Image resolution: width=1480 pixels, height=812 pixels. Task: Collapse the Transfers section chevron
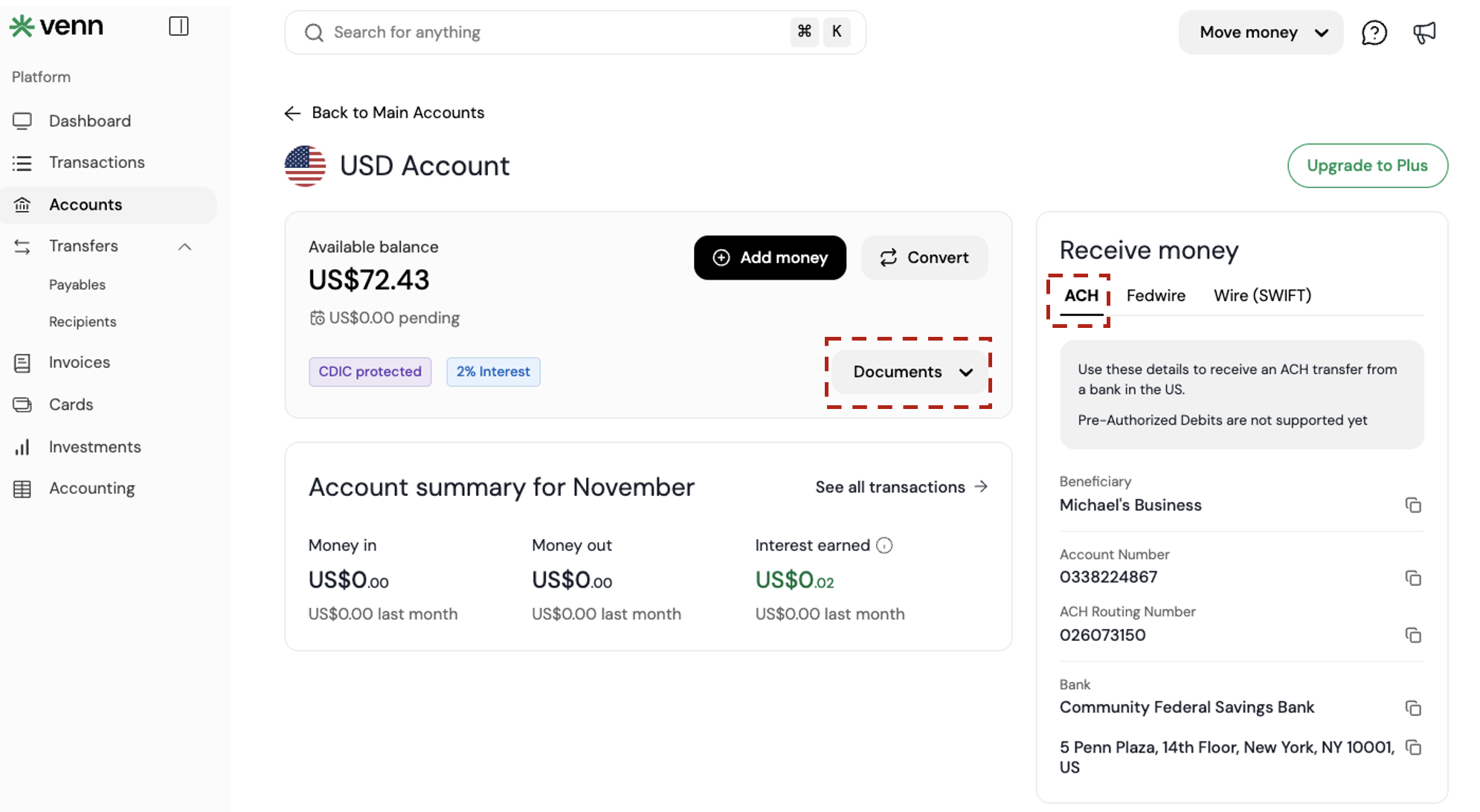pyautogui.click(x=185, y=247)
